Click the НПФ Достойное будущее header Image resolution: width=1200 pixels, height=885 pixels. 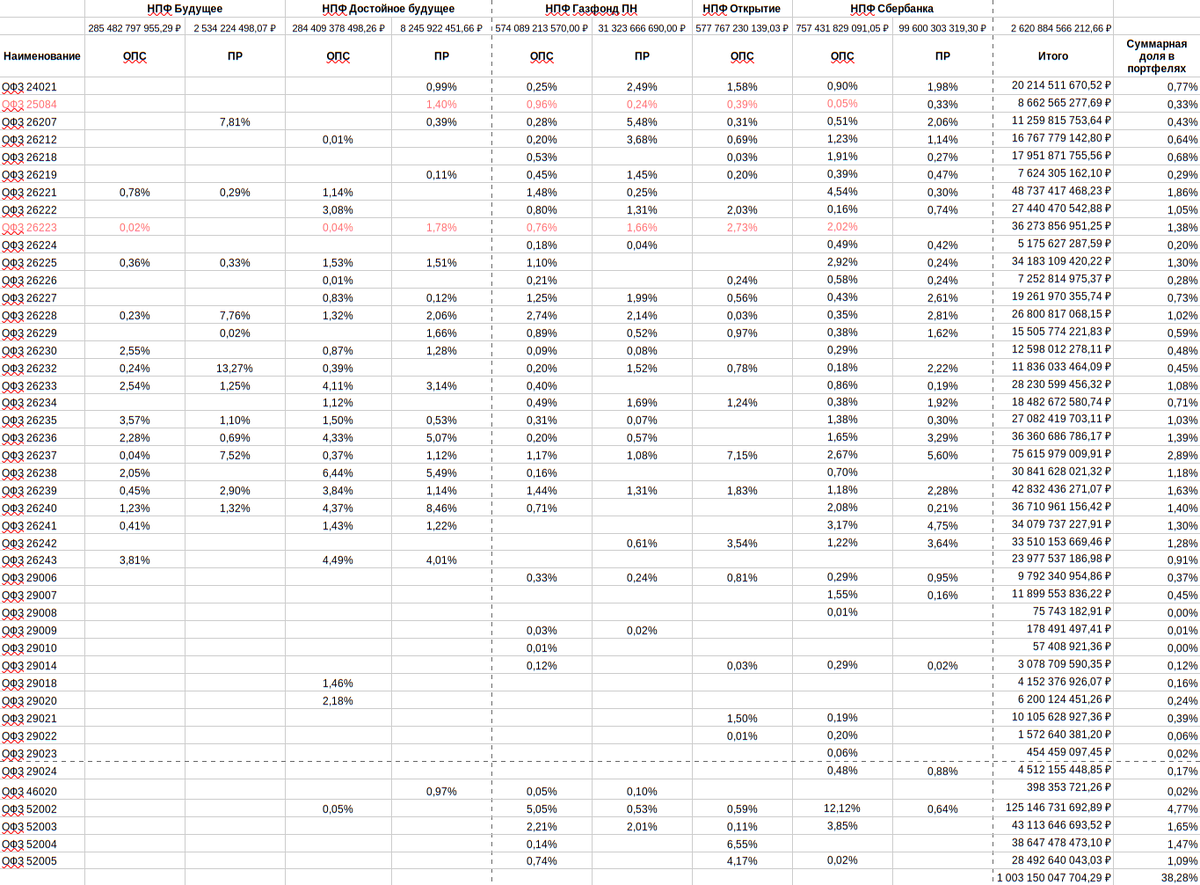(388, 9)
